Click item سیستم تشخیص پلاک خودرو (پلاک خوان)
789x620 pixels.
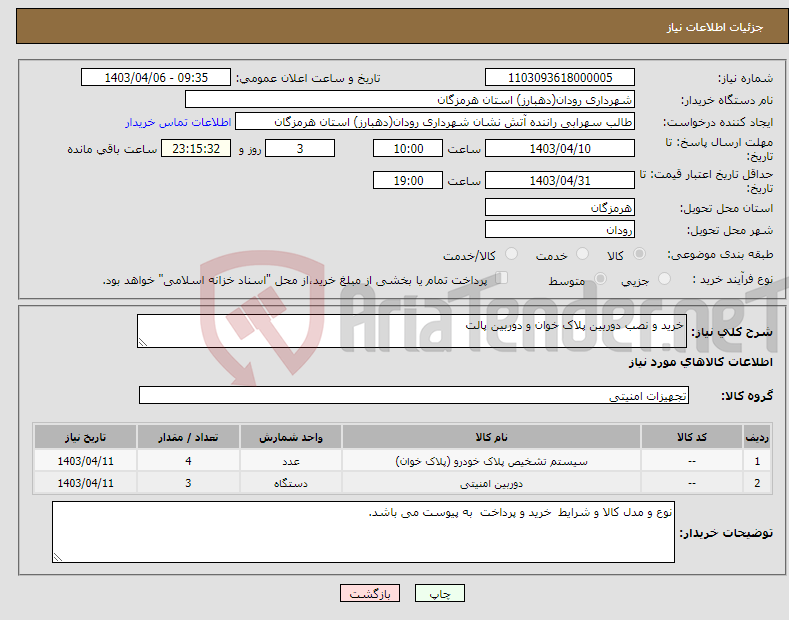(x=491, y=461)
